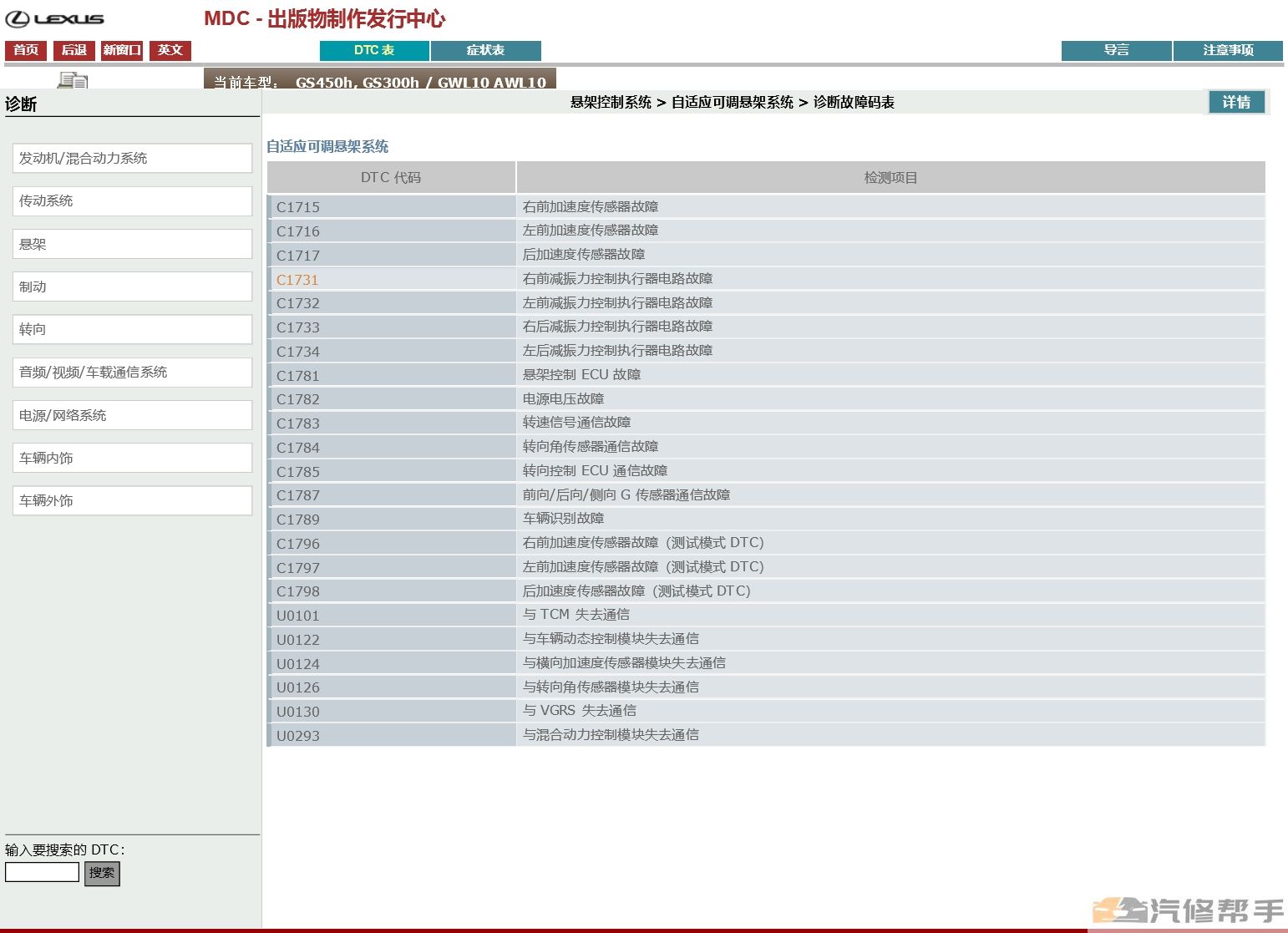Open DTC code C1789
Image resolution: width=1288 pixels, height=933 pixels.
[298, 520]
